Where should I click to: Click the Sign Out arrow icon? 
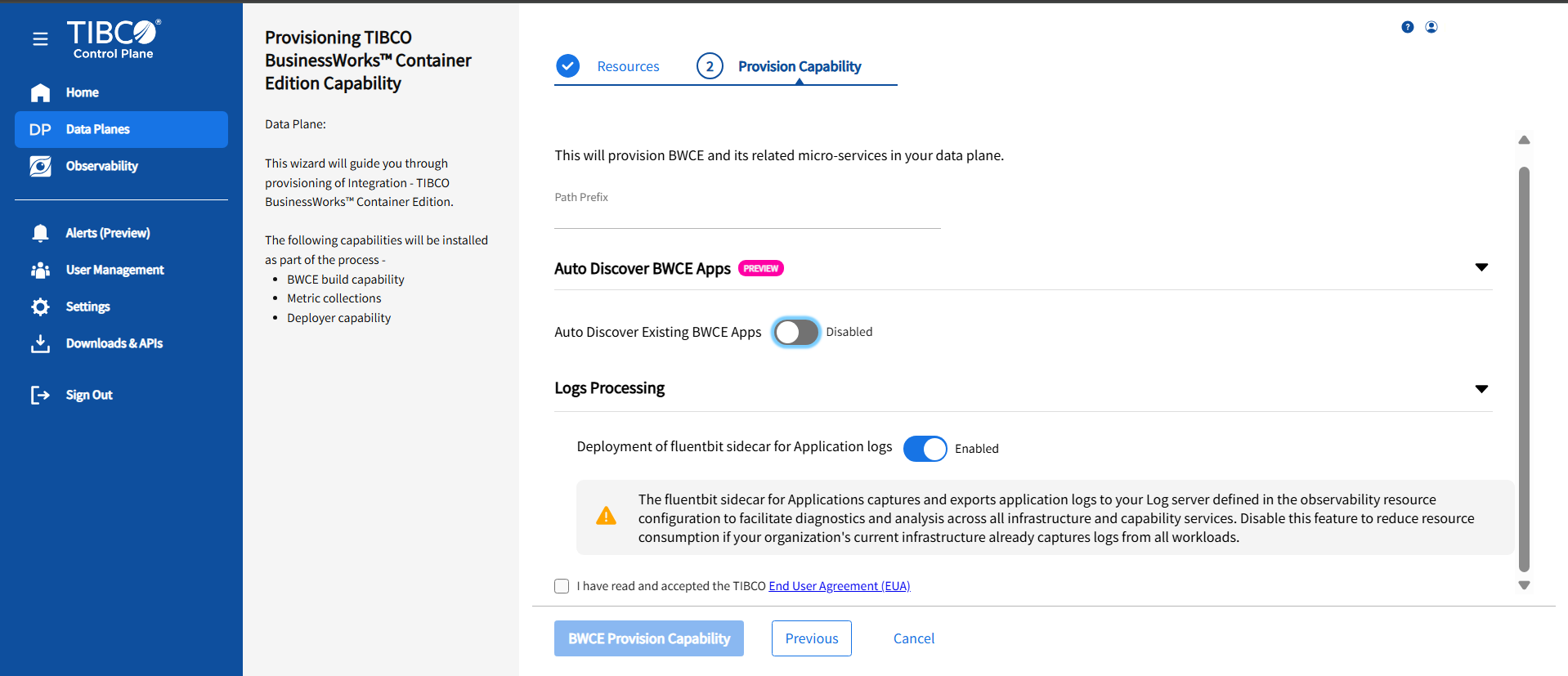pos(40,395)
